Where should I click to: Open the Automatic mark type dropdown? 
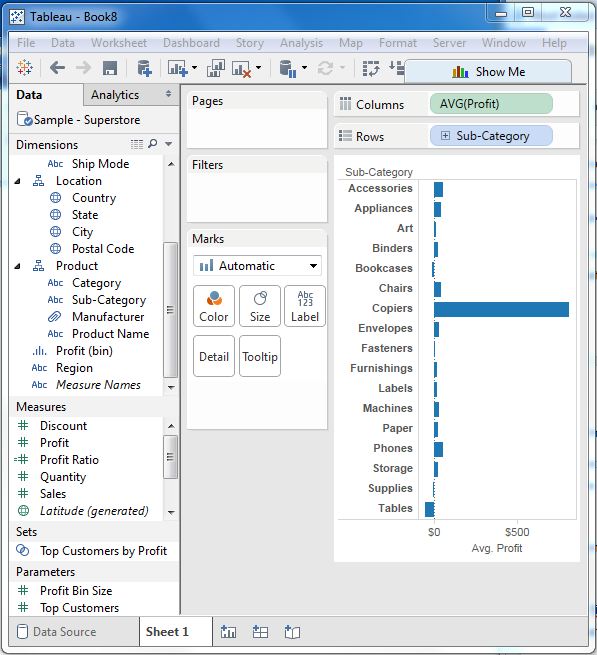257,266
